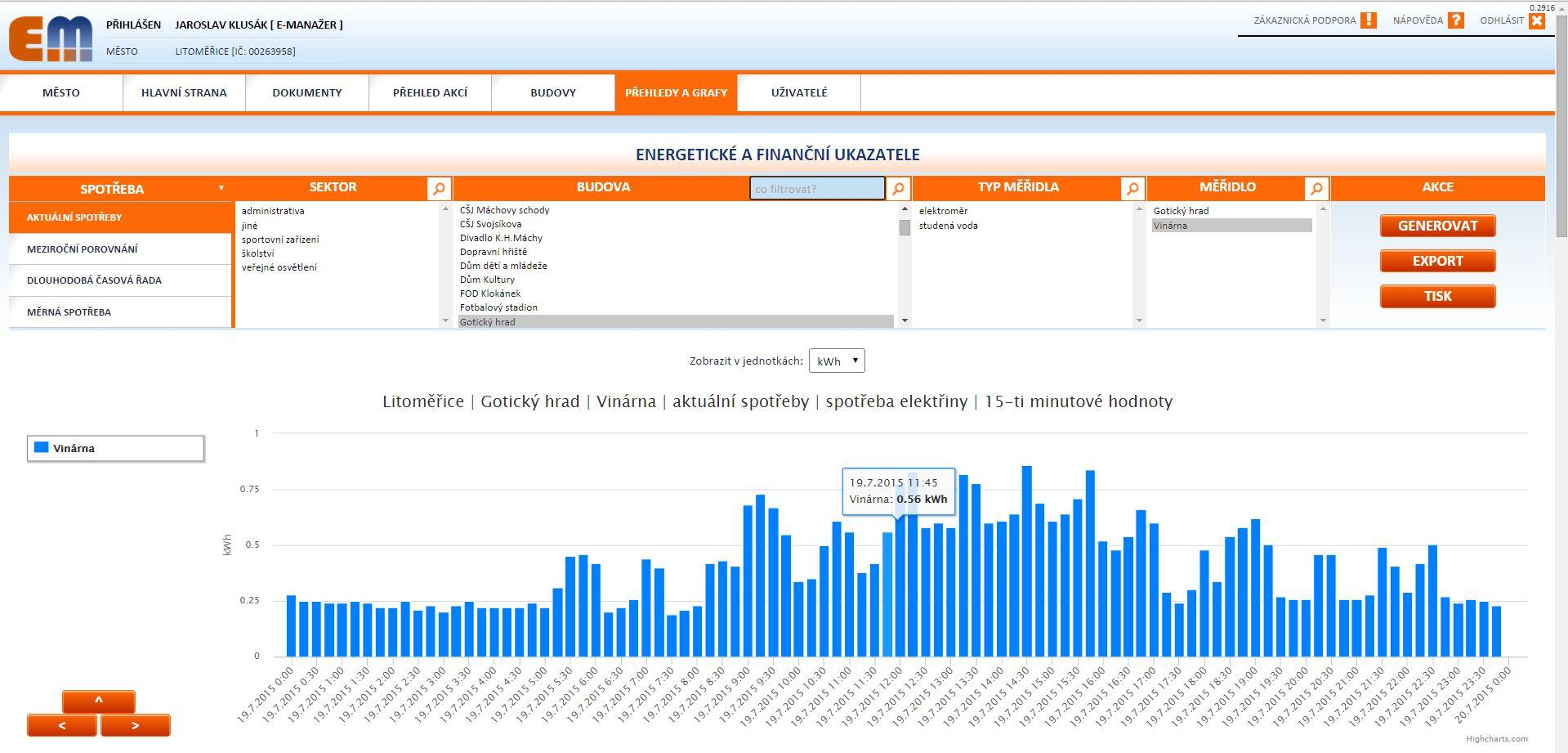Click NÁPOVĚDA help link
1568x753 pixels.
click(1418, 20)
